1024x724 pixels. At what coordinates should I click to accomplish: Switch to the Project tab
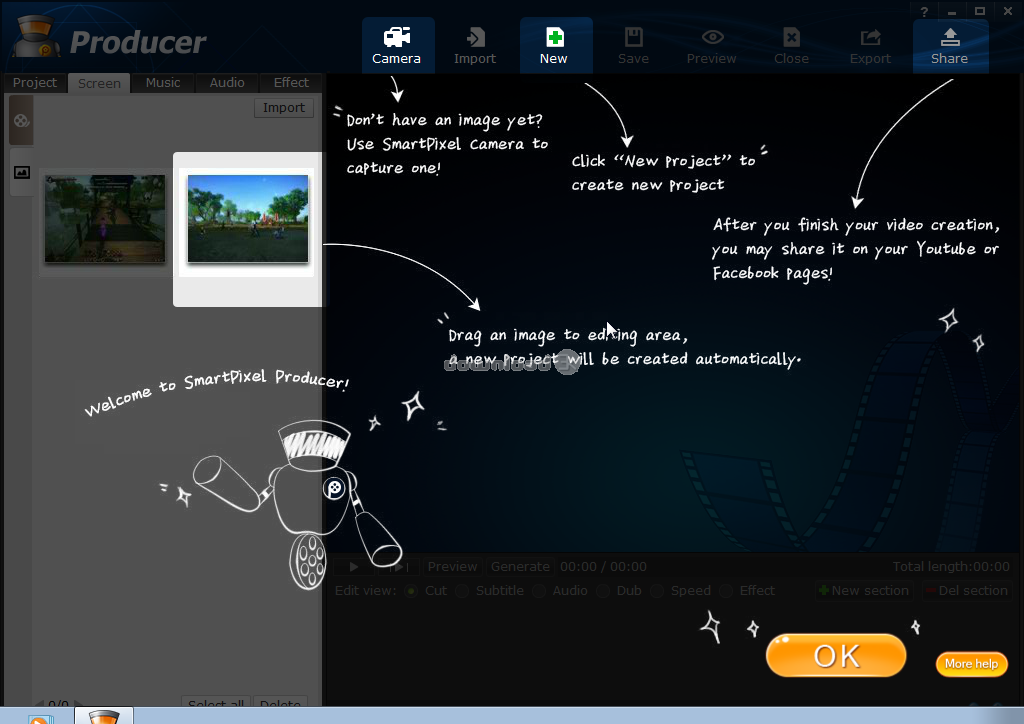[35, 83]
